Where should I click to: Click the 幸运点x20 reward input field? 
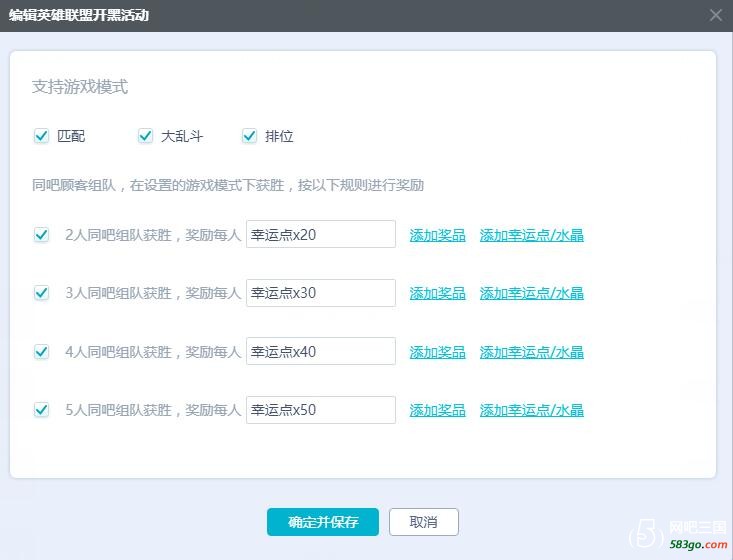(321, 234)
